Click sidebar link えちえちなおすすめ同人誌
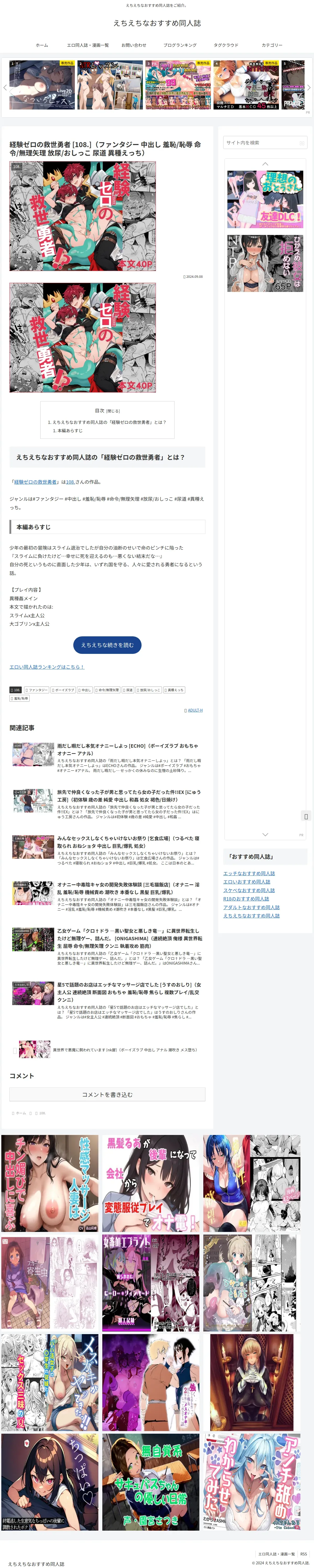 pyautogui.click(x=251, y=915)
